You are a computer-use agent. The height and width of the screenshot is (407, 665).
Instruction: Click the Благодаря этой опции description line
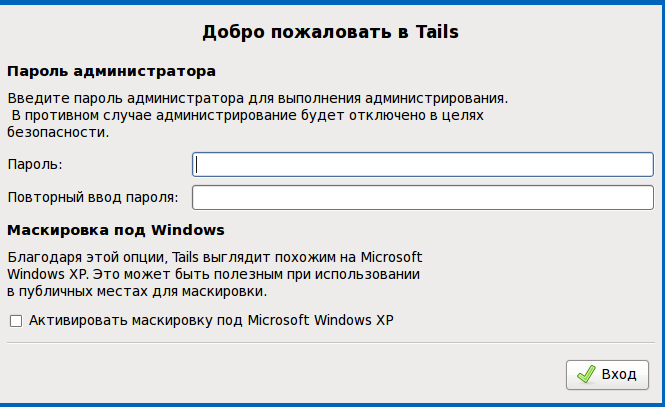click(x=215, y=258)
